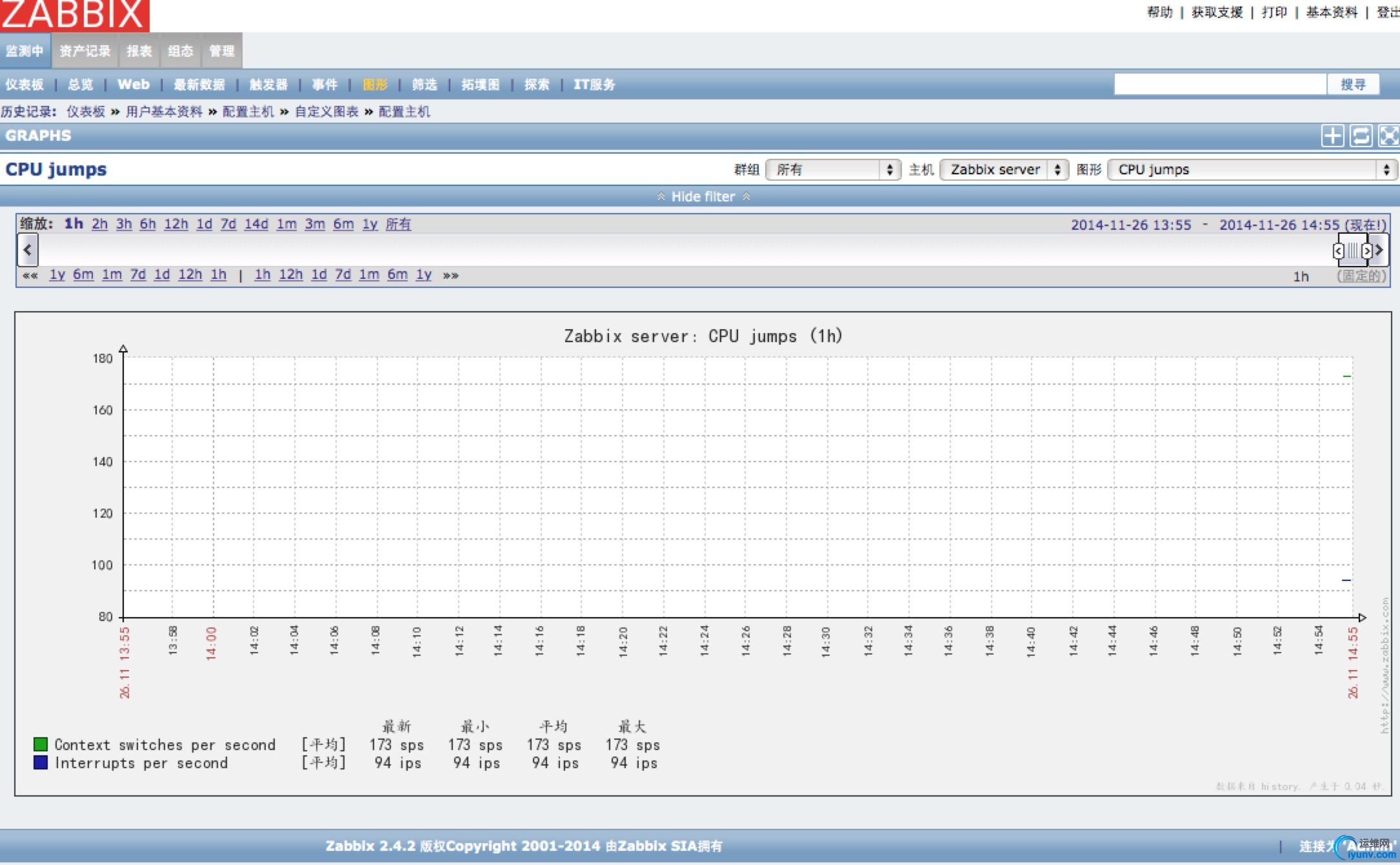Set zoom to 3m
1400x865 pixels.
[315, 224]
